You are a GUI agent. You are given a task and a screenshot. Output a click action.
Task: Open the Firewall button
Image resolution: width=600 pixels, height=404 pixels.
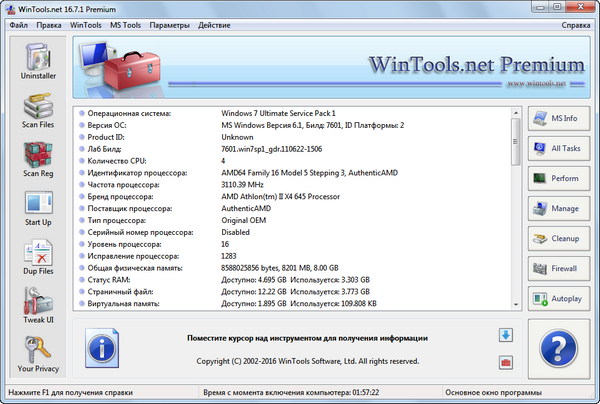click(x=557, y=269)
